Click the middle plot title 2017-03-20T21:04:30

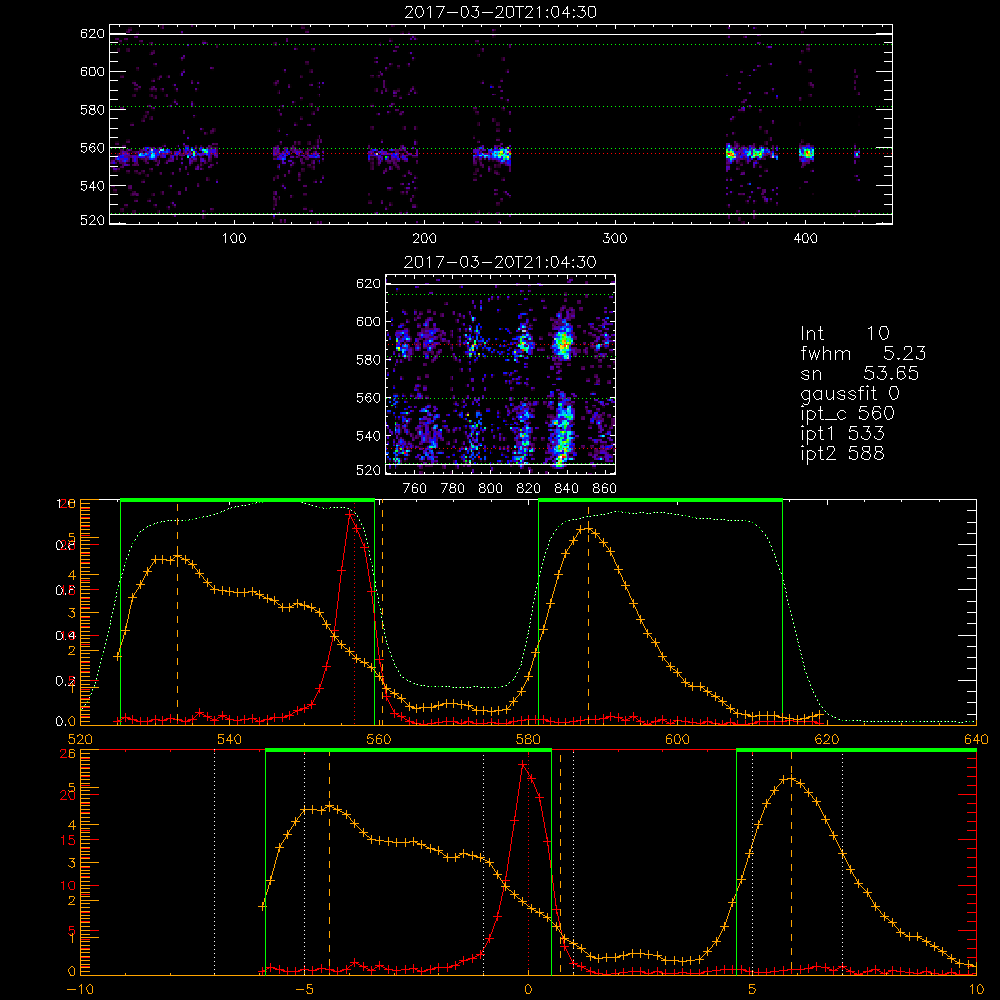(501, 262)
